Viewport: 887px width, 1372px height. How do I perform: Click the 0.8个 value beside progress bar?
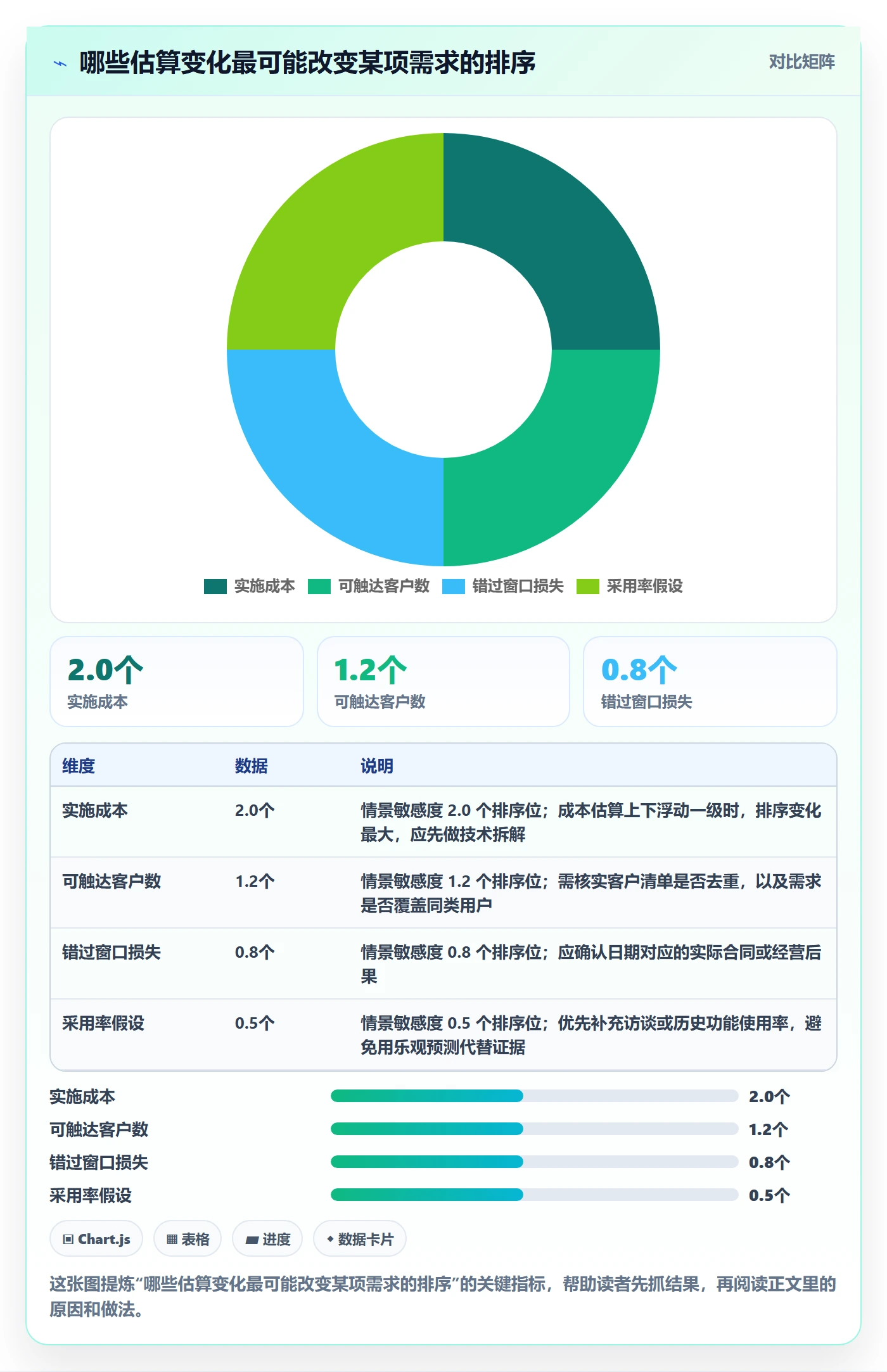[x=769, y=1162]
